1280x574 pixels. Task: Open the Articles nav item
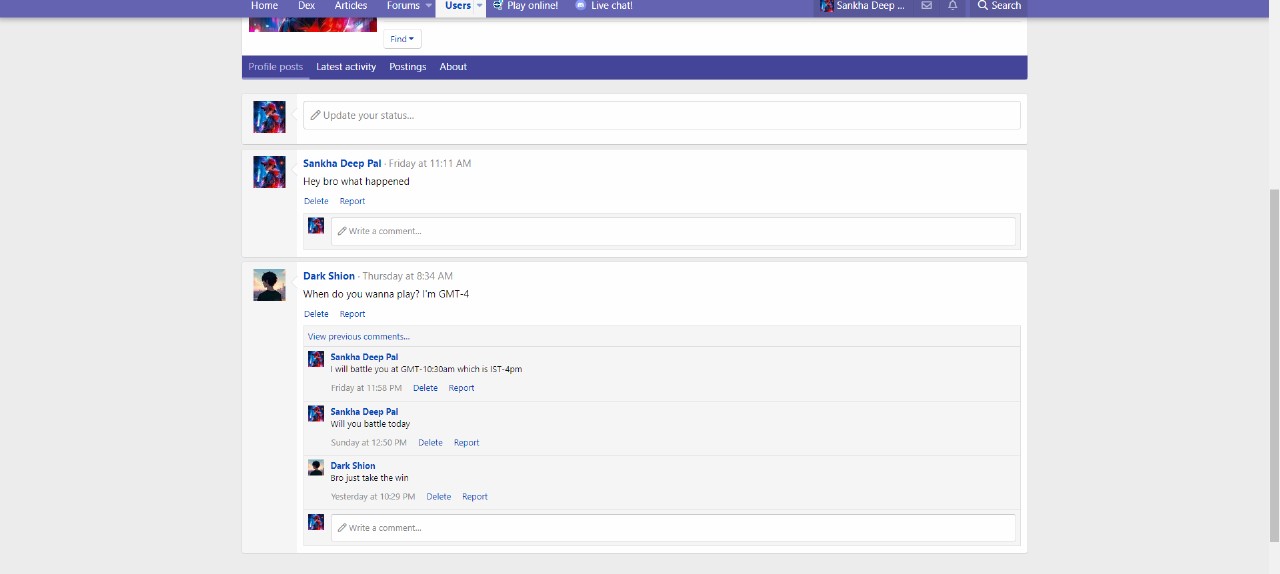click(x=351, y=6)
